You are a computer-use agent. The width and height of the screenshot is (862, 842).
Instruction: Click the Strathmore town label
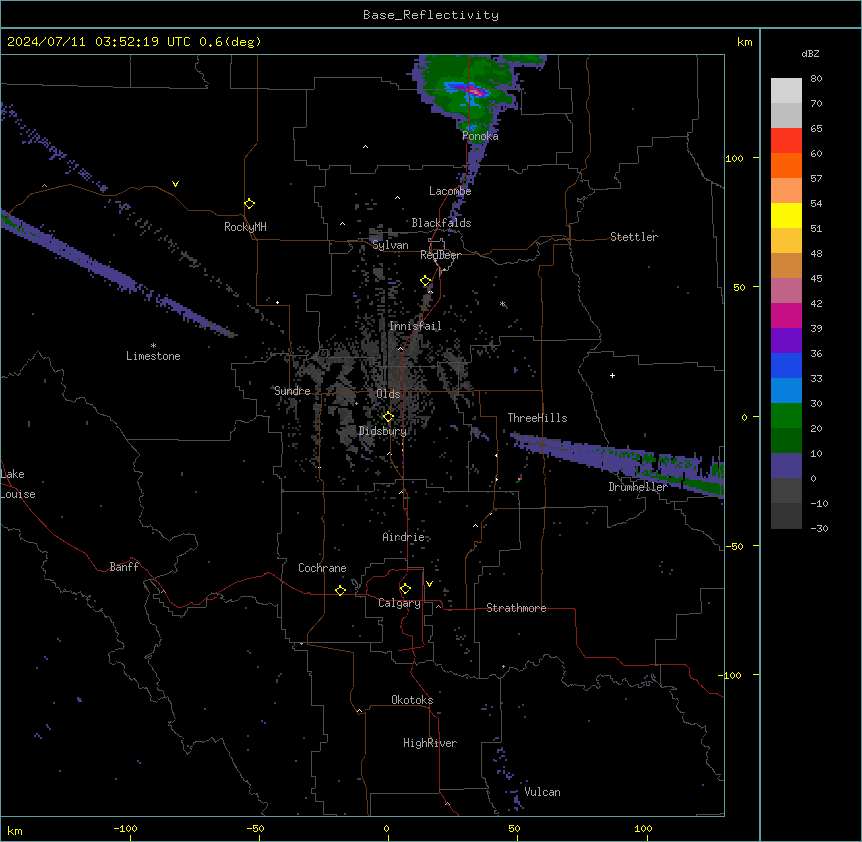(x=516, y=608)
